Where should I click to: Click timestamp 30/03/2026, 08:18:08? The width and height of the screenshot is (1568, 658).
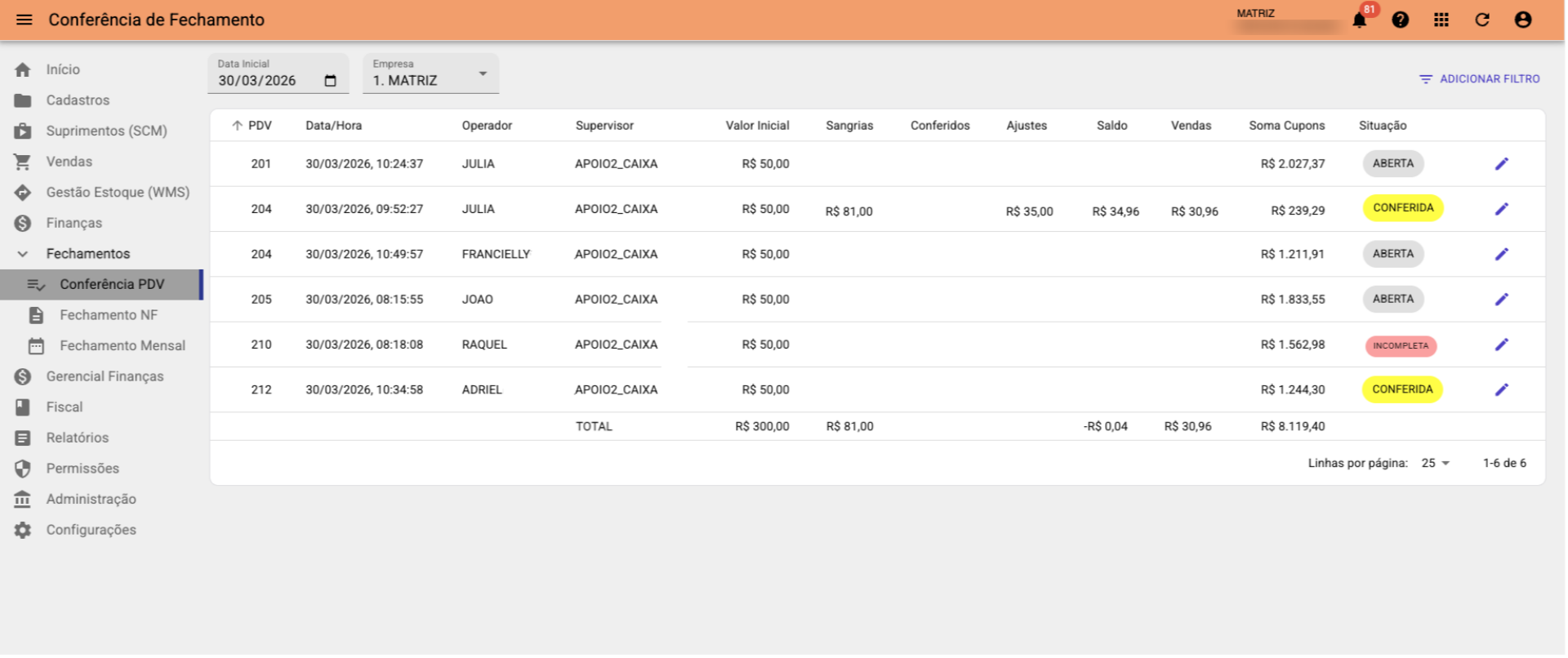pyautogui.click(x=364, y=345)
